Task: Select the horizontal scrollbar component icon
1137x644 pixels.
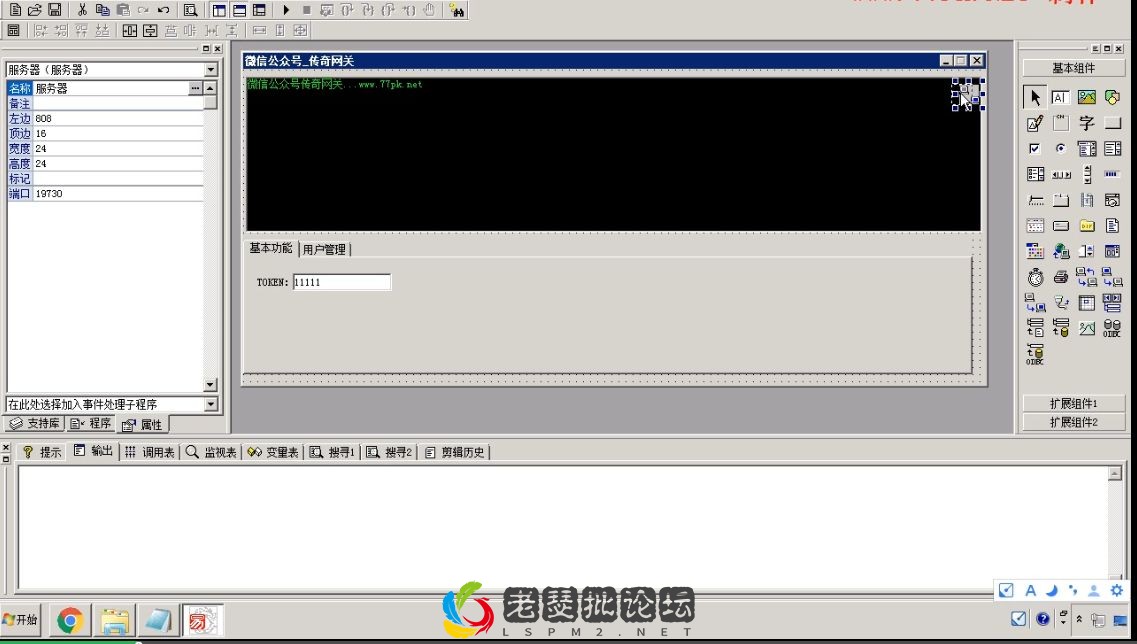Action: tap(1061, 175)
